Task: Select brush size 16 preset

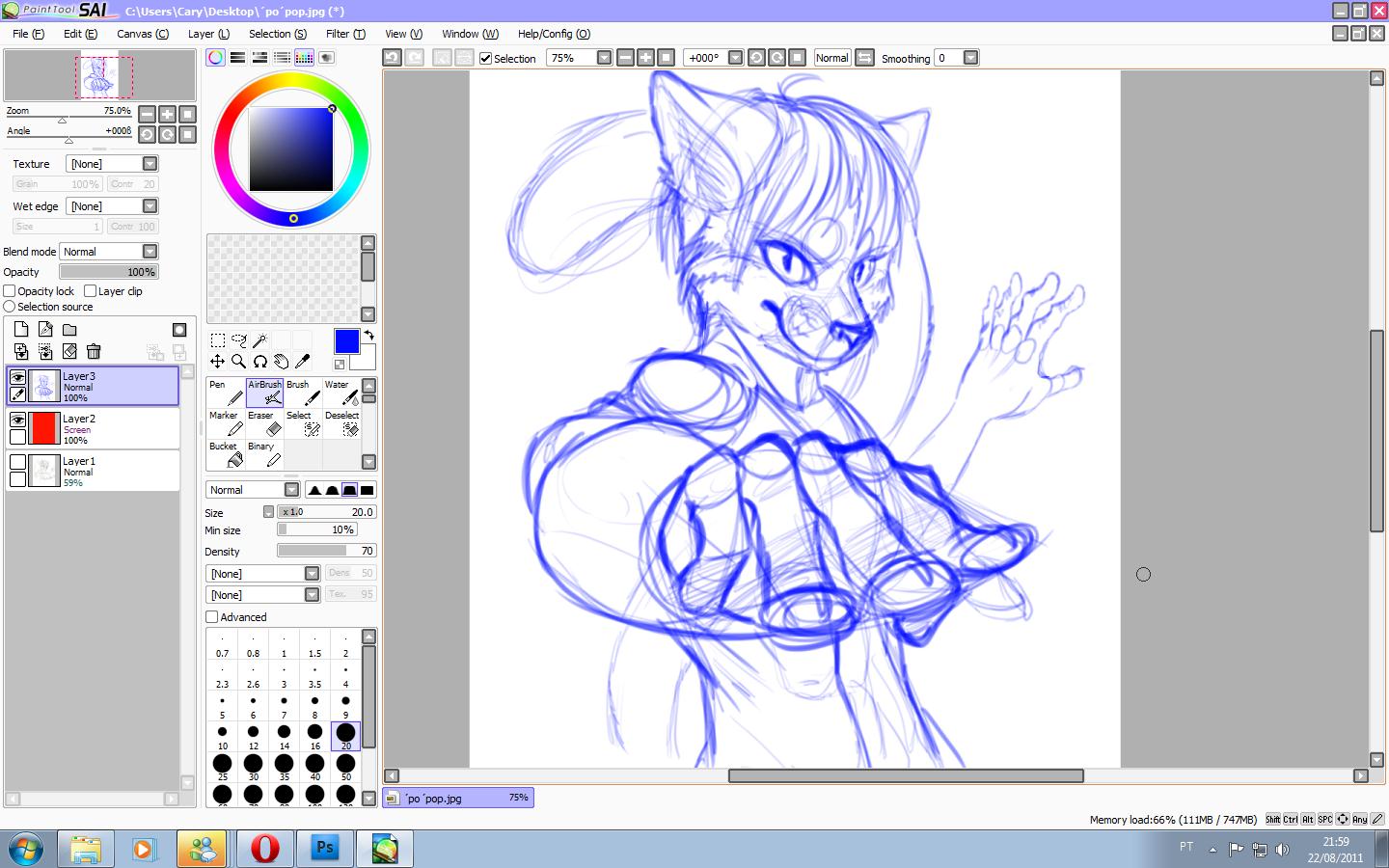Action: click(314, 735)
